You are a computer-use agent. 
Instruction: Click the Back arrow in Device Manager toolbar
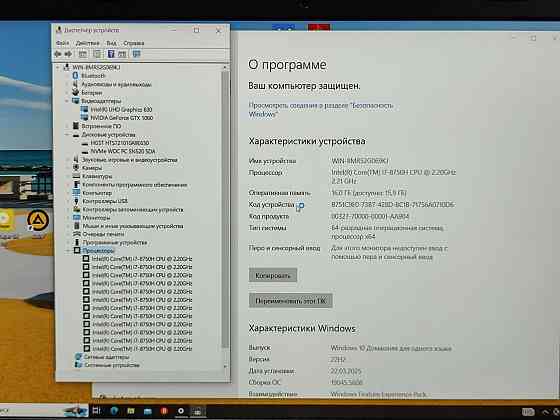tap(58, 54)
